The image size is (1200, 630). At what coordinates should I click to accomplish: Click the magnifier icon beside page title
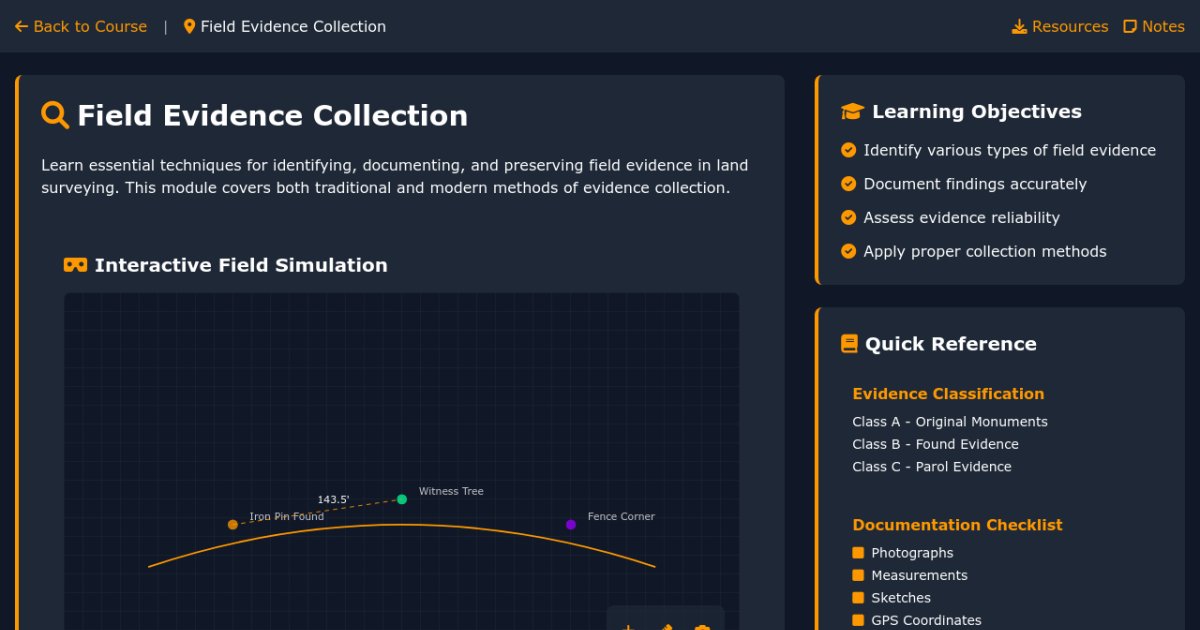[x=55, y=115]
